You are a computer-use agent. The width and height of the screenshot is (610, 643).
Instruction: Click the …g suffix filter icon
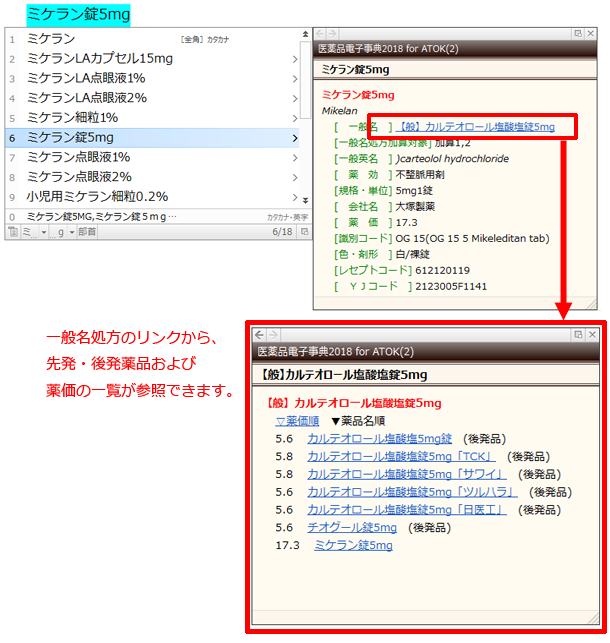pyautogui.click(x=57, y=232)
